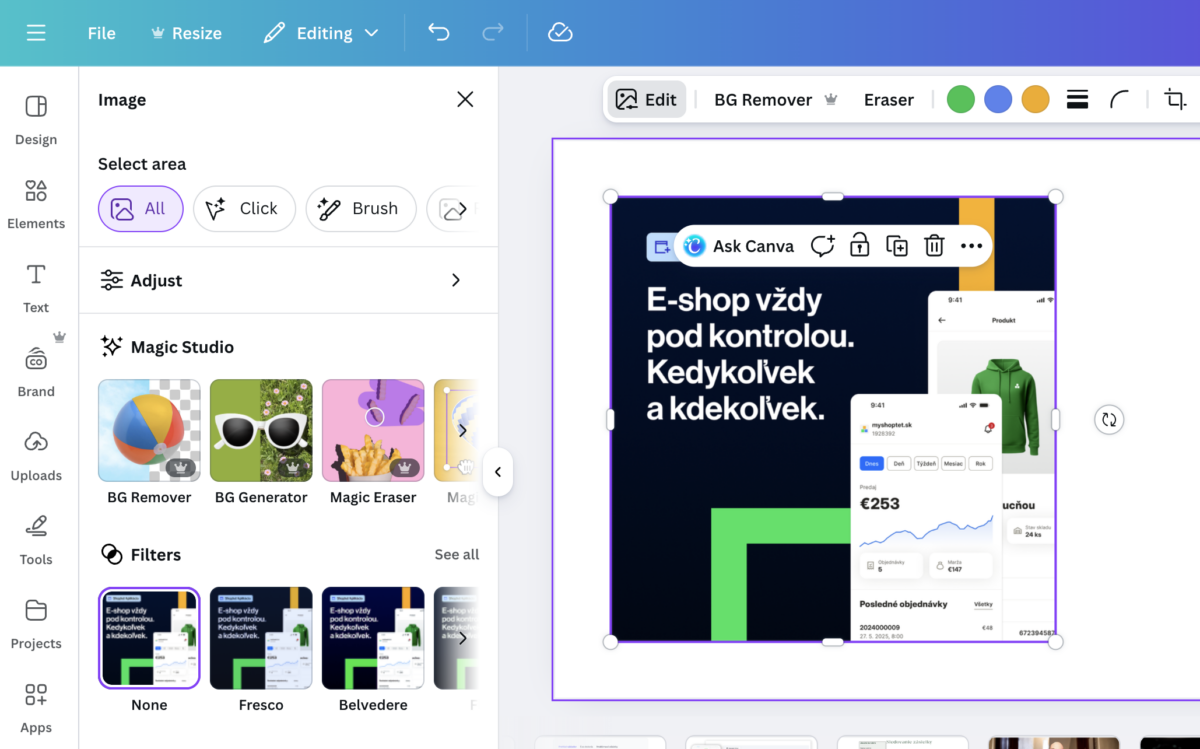Open the Editing mode dropdown

click(321, 33)
